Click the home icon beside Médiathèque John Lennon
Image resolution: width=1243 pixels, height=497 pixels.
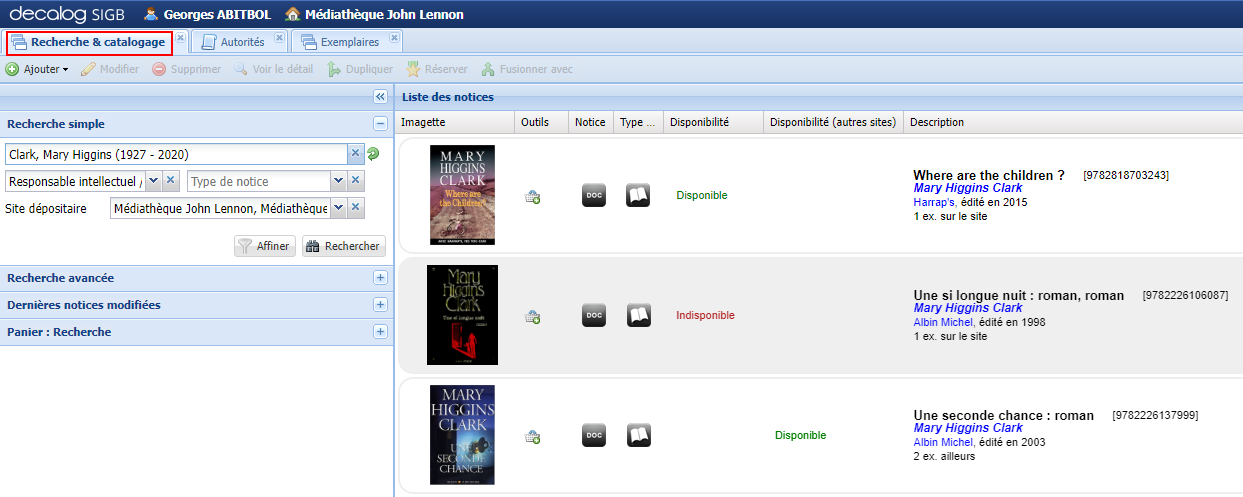coord(292,14)
